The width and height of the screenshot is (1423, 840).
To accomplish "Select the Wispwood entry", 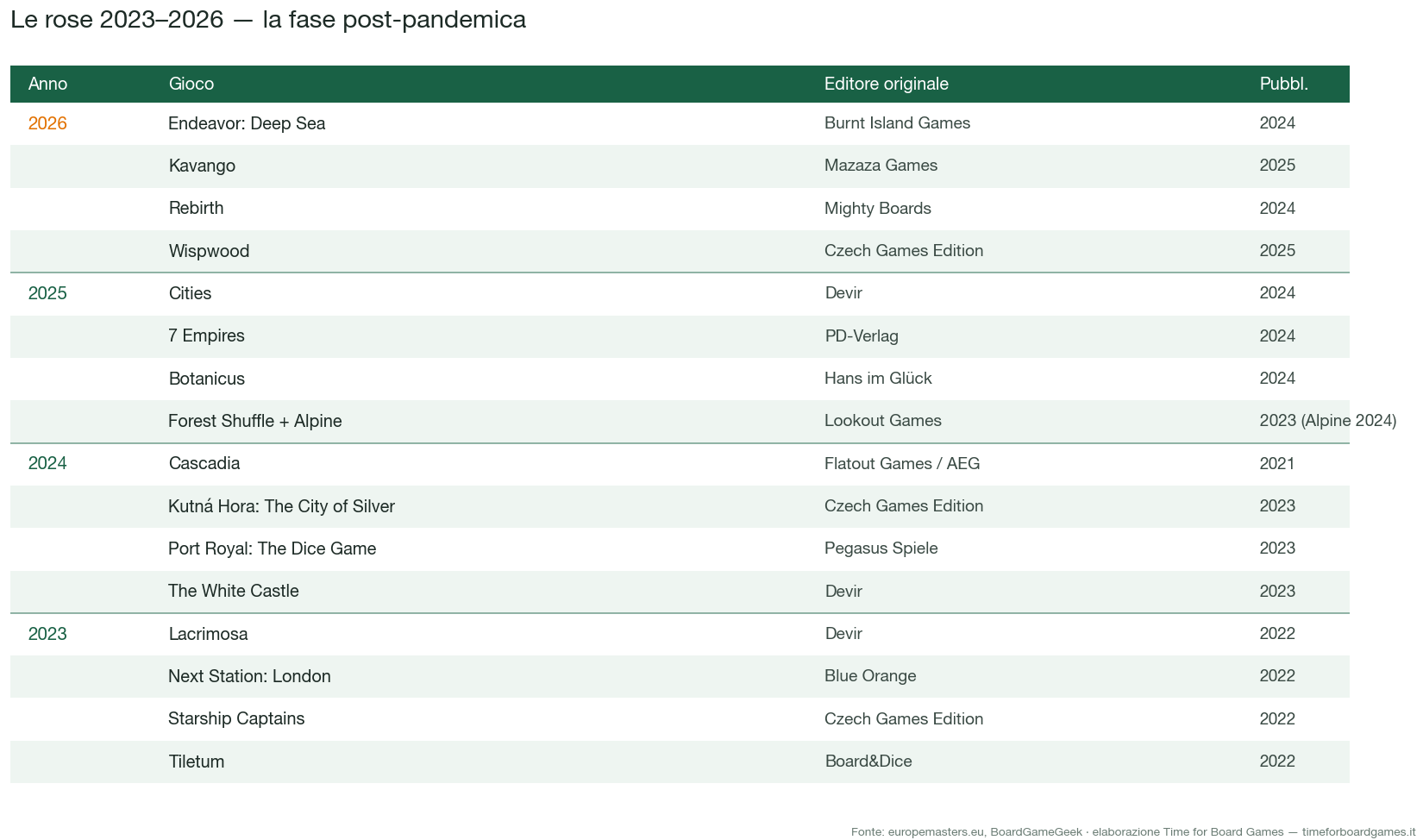I will tap(209, 251).
